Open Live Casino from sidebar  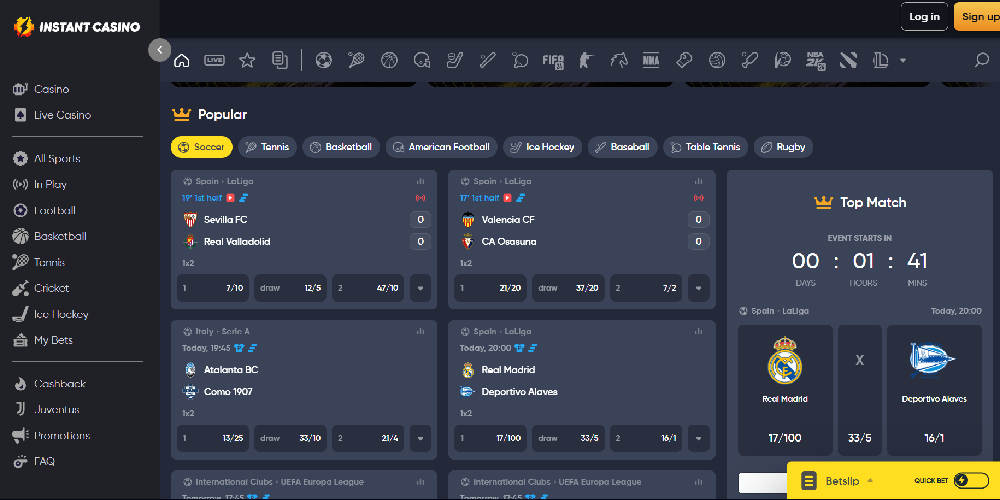[62, 115]
